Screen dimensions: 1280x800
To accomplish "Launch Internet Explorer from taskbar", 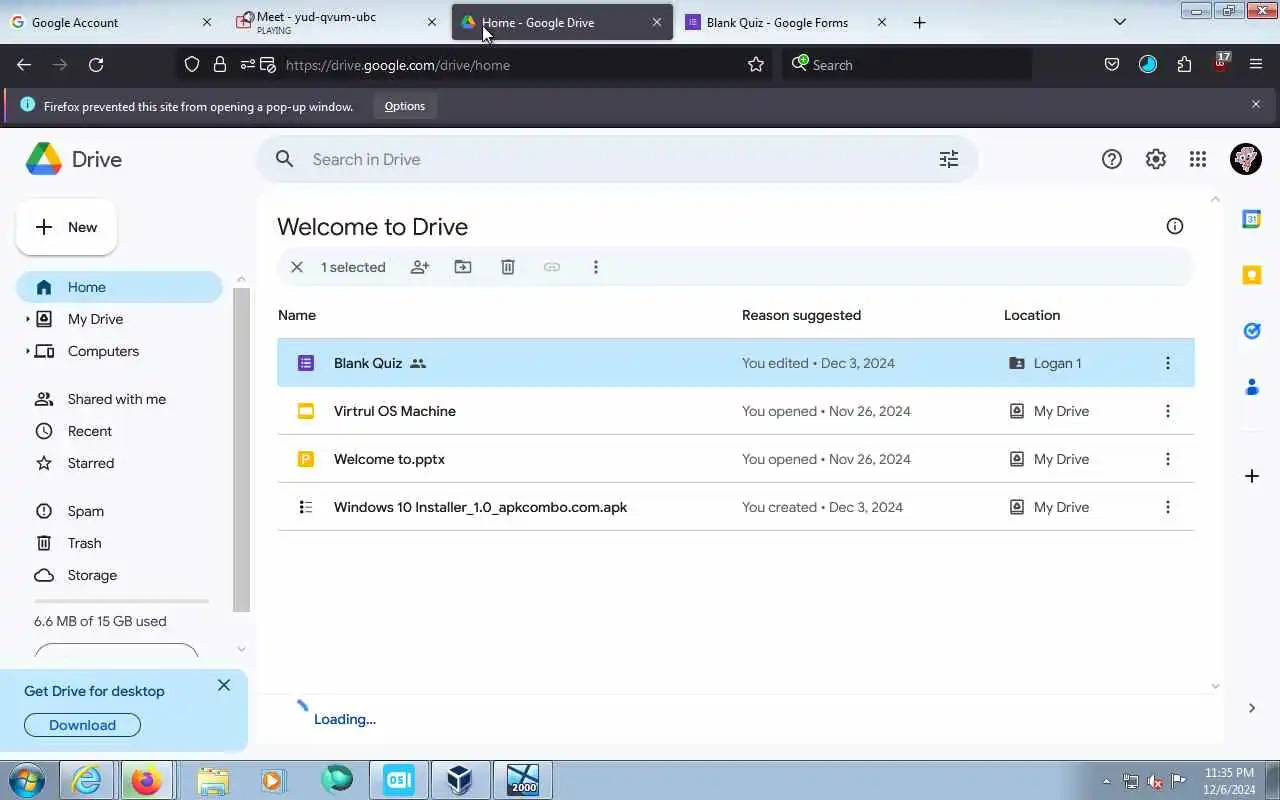I will (87, 780).
